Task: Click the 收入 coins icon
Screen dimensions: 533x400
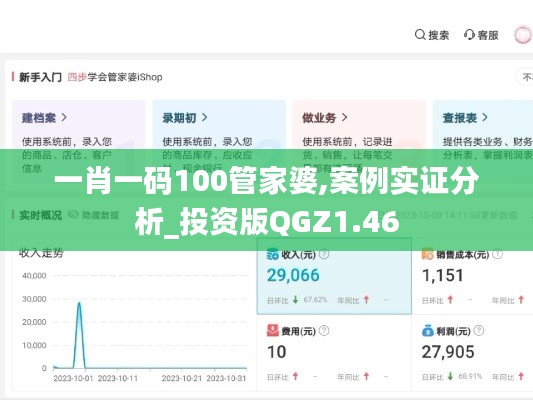Action: (x=273, y=254)
